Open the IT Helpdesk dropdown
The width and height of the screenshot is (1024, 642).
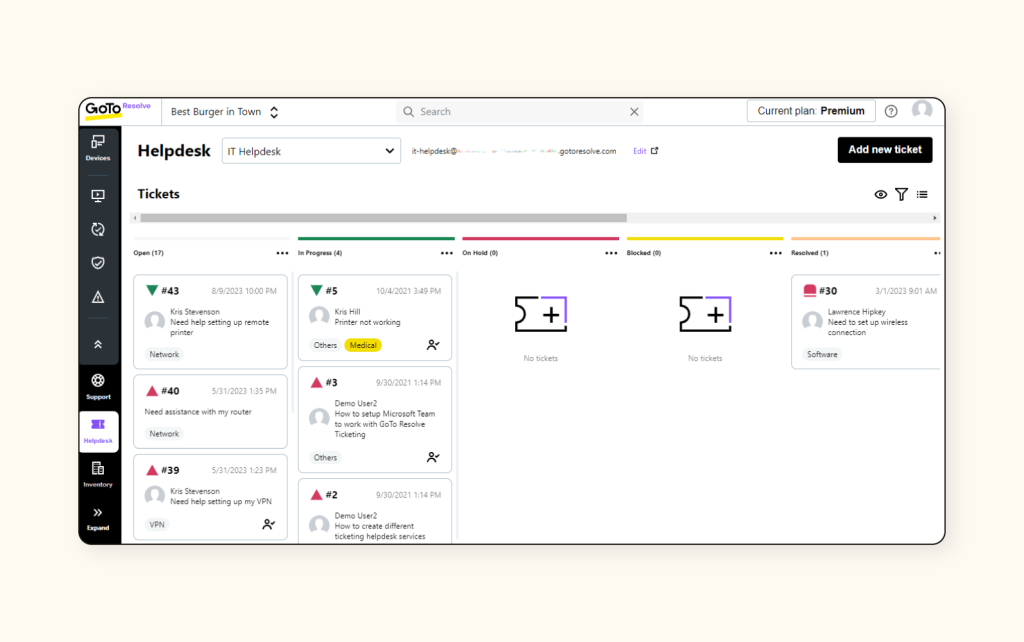(311, 151)
